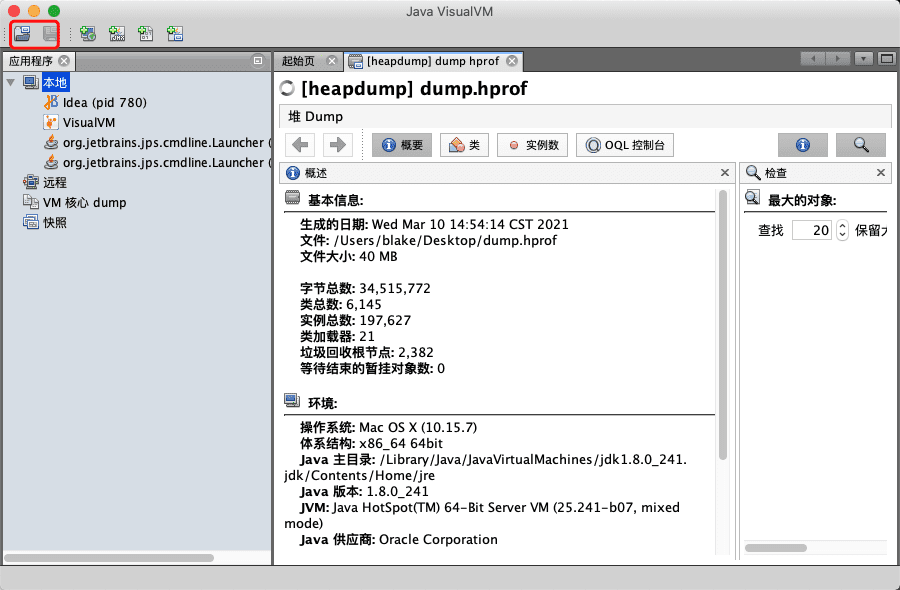This screenshot has height=590, width=900.
Task: Click the greyed-out Save snapshot toolbar icon
Action: tap(51, 33)
